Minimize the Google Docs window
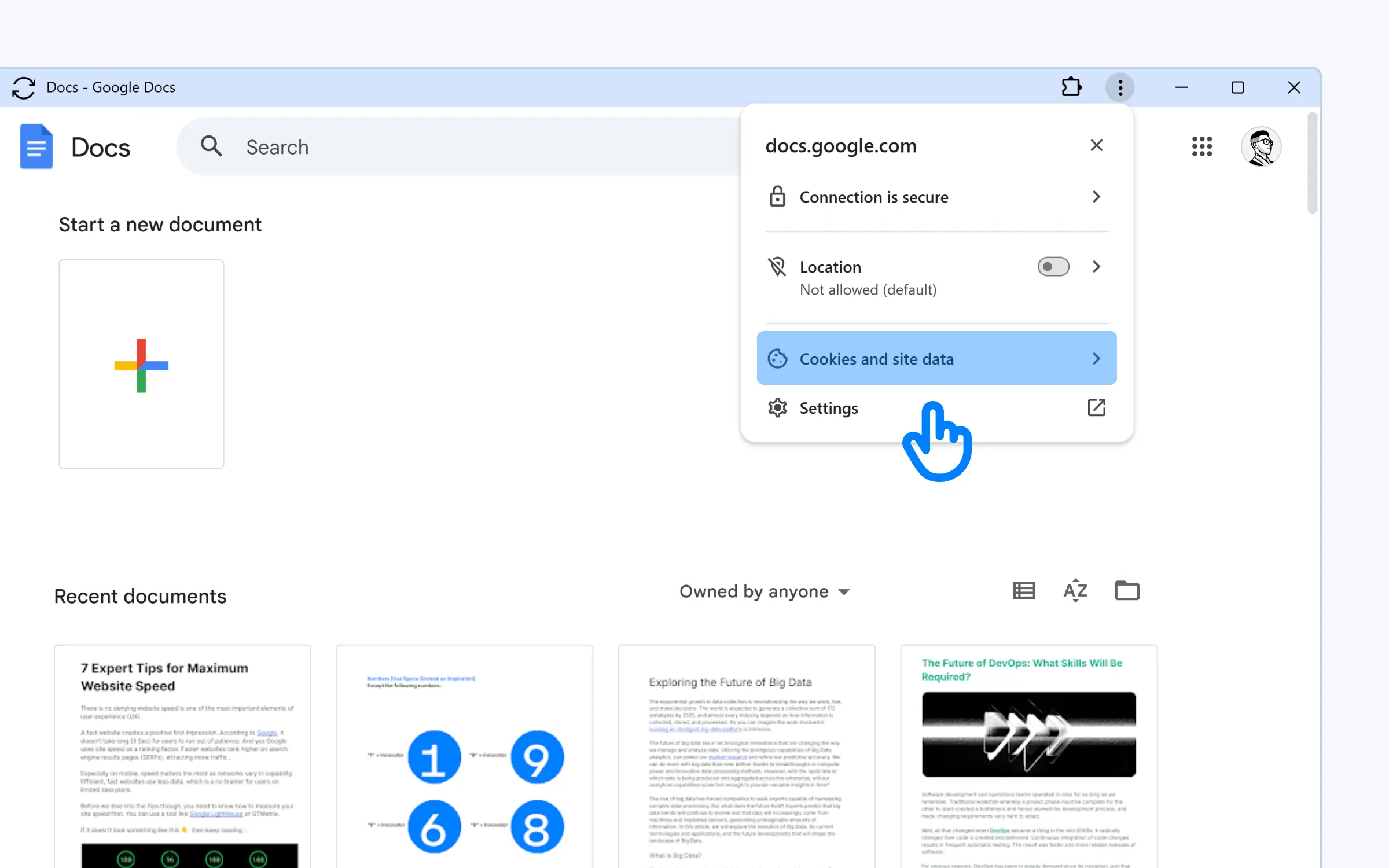This screenshot has width=1389, height=868. pyautogui.click(x=1181, y=87)
